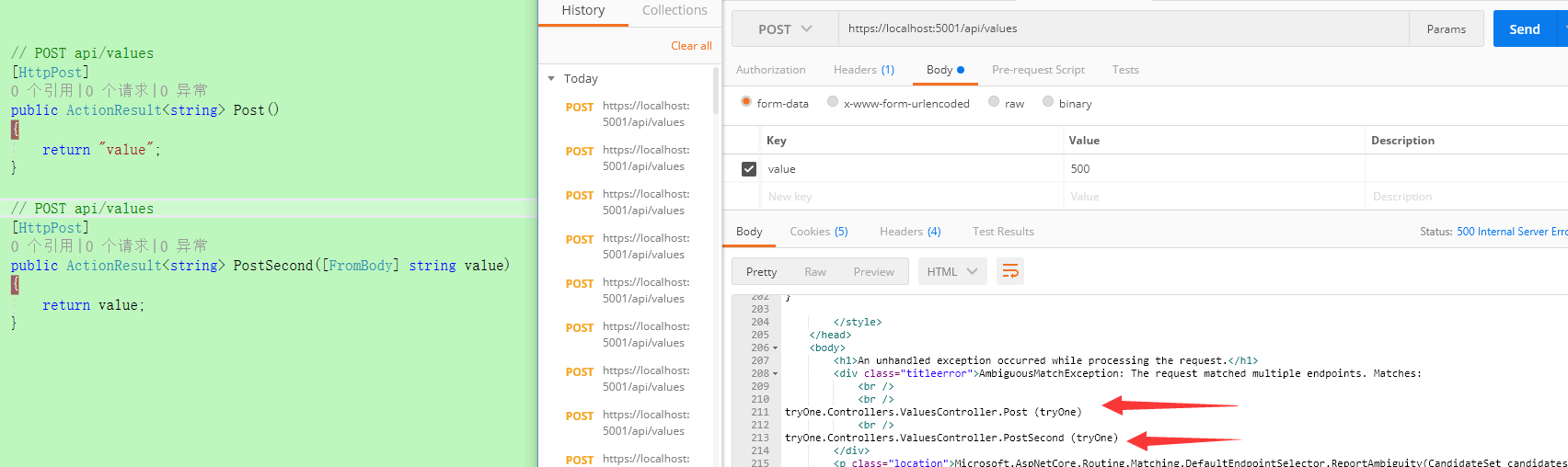Collapse code fold arrow at line 206
The height and width of the screenshot is (467, 1568).
pyautogui.click(x=776, y=348)
